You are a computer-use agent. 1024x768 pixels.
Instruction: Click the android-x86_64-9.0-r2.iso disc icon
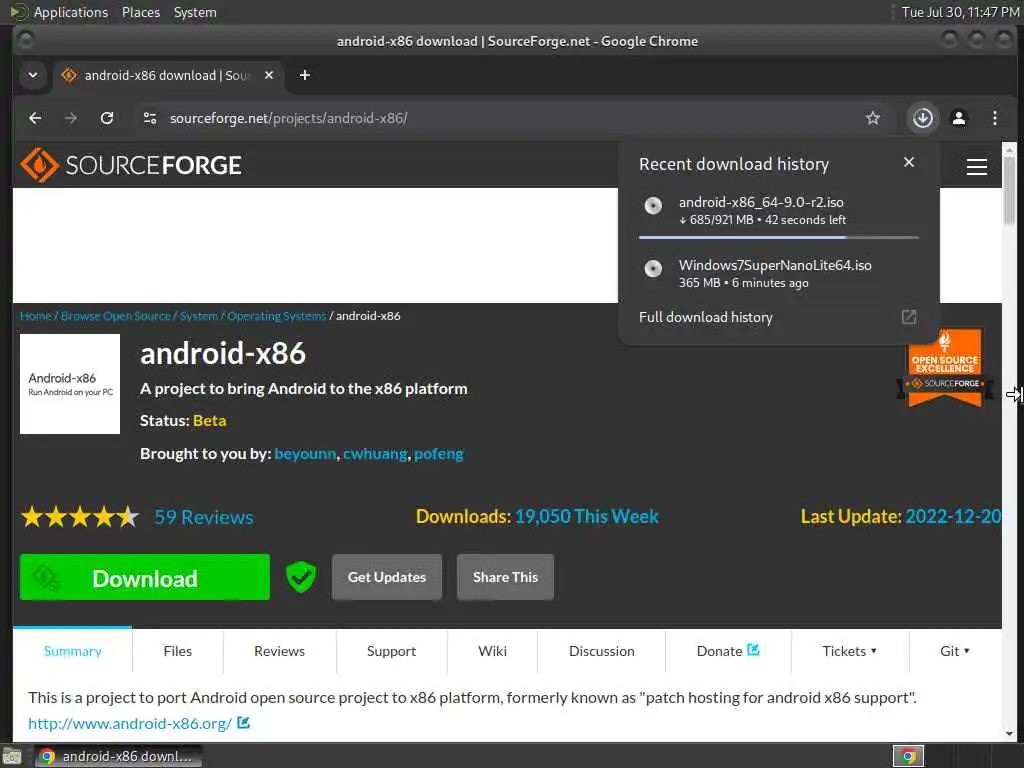point(652,206)
